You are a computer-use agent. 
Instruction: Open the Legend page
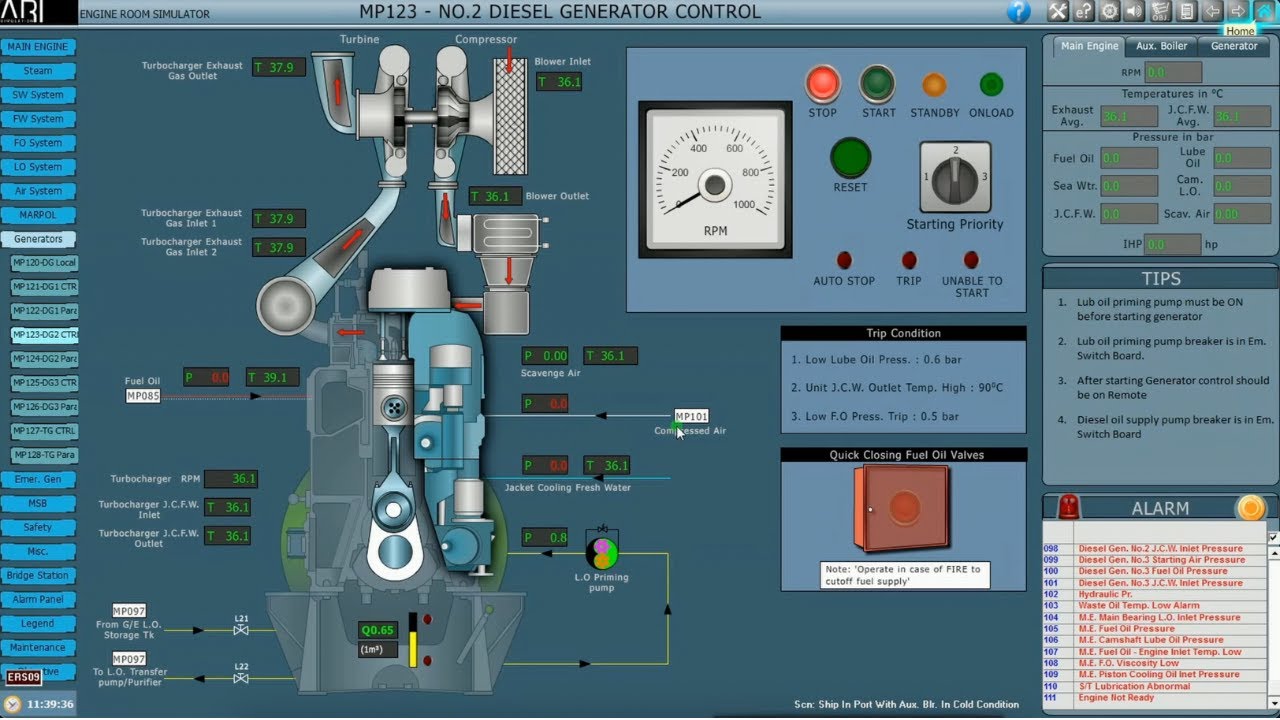[x=38, y=623]
